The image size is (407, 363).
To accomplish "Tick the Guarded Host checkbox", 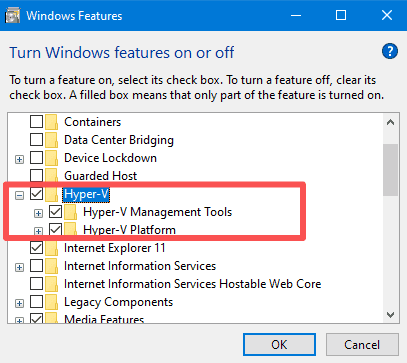I will (36, 176).
